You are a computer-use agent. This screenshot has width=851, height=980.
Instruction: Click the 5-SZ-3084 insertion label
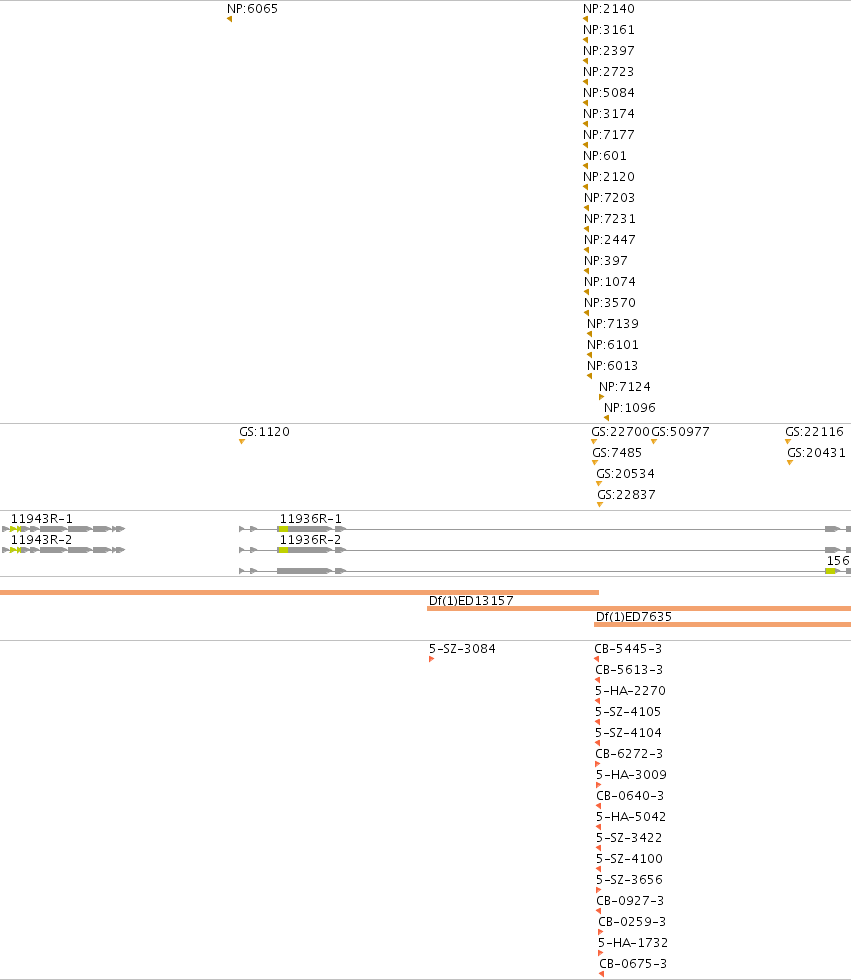(462, 649)
